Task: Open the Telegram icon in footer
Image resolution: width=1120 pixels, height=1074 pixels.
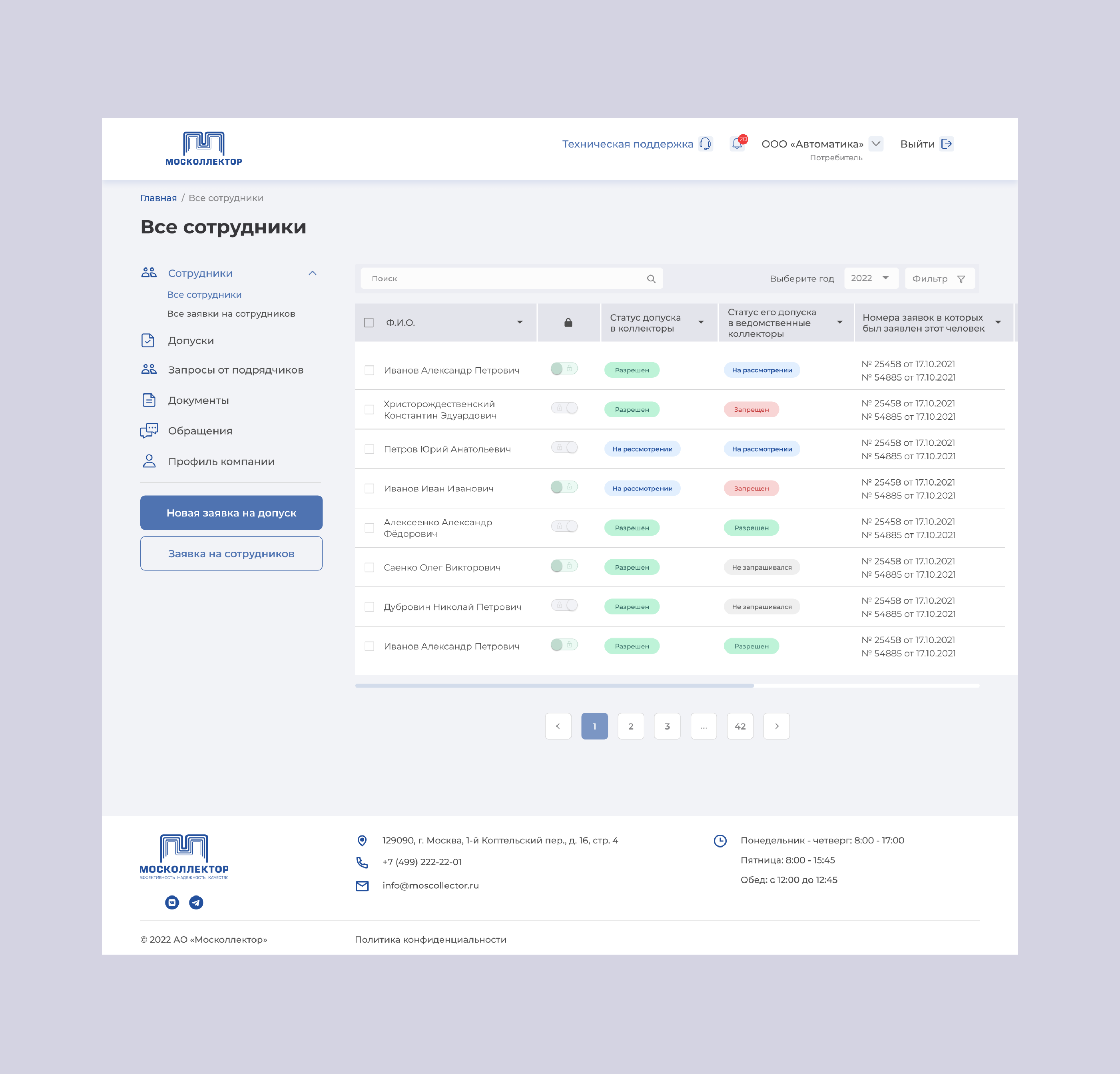Action: pyautogui.click(x=196, y=902)
